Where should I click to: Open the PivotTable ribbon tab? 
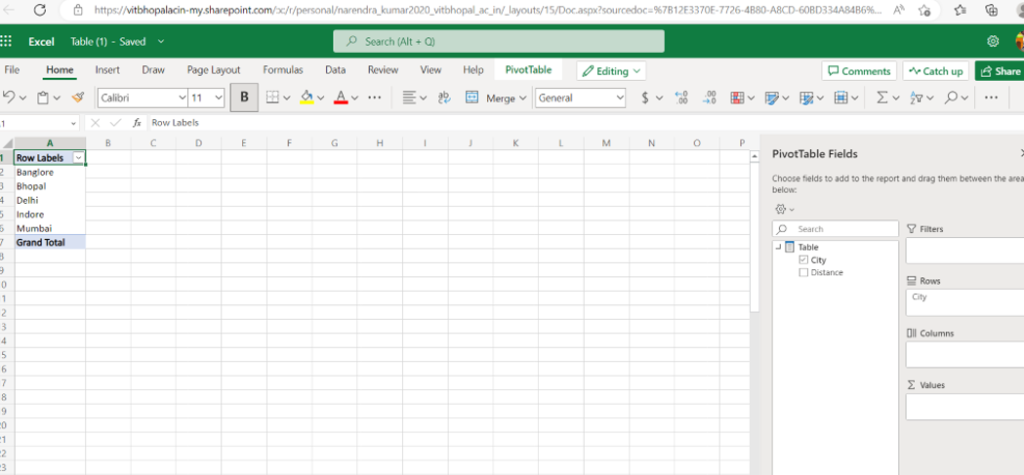(x=528, y=70)
